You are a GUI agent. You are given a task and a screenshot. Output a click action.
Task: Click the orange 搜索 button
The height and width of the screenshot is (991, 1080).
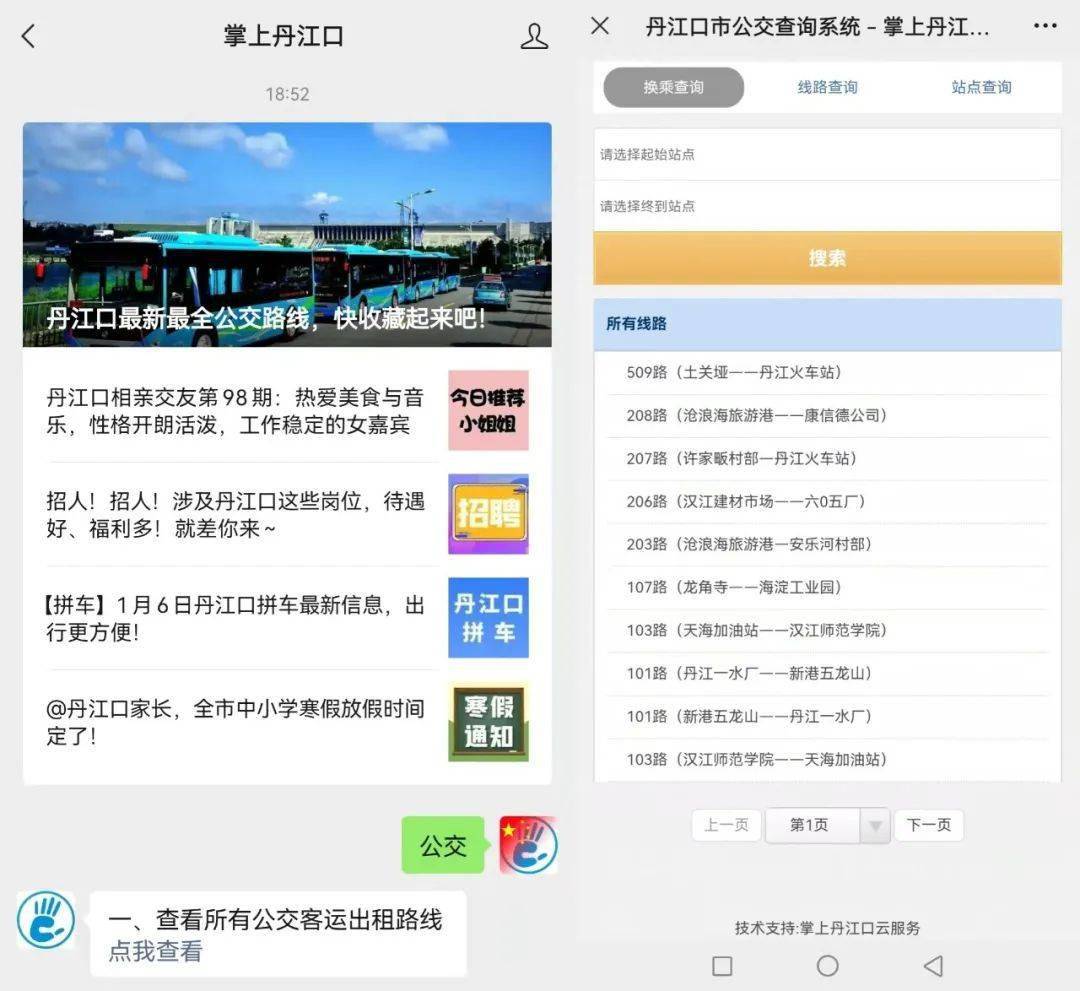tap(827, 258)
